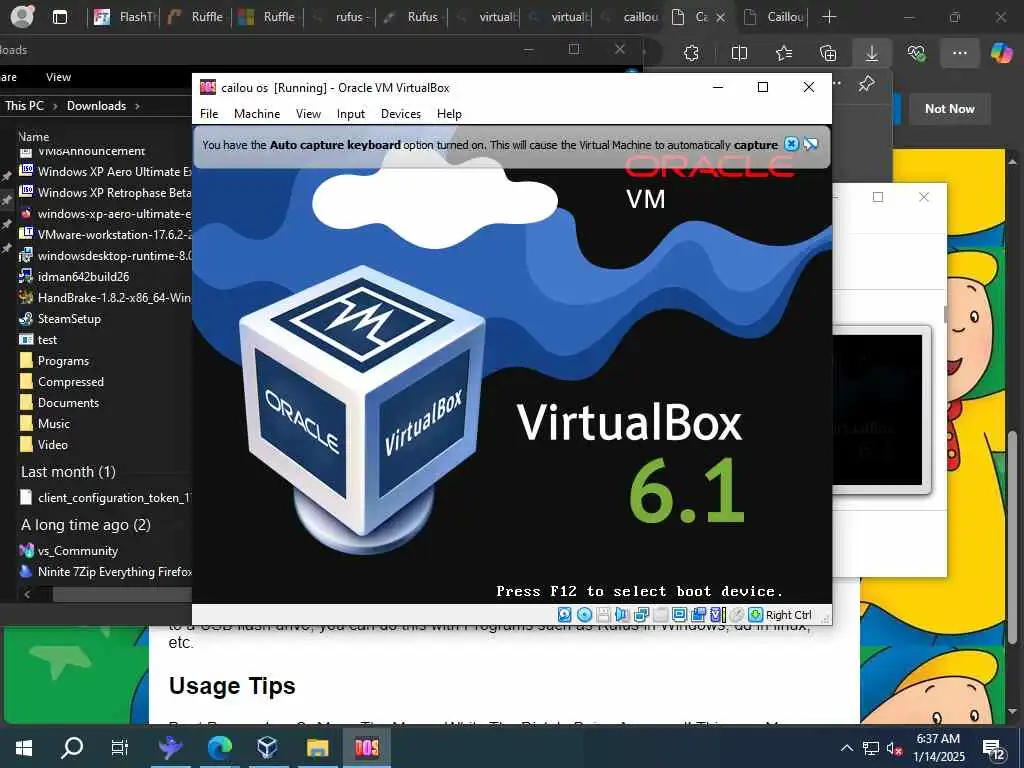Open Task View on the taskbar

coord(120,748)
